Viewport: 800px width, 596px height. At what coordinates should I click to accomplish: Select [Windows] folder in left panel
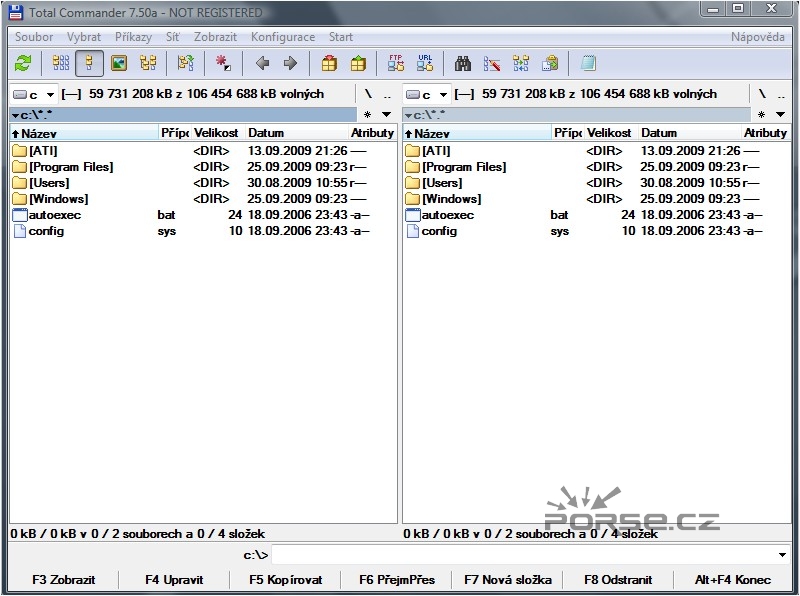203,198
